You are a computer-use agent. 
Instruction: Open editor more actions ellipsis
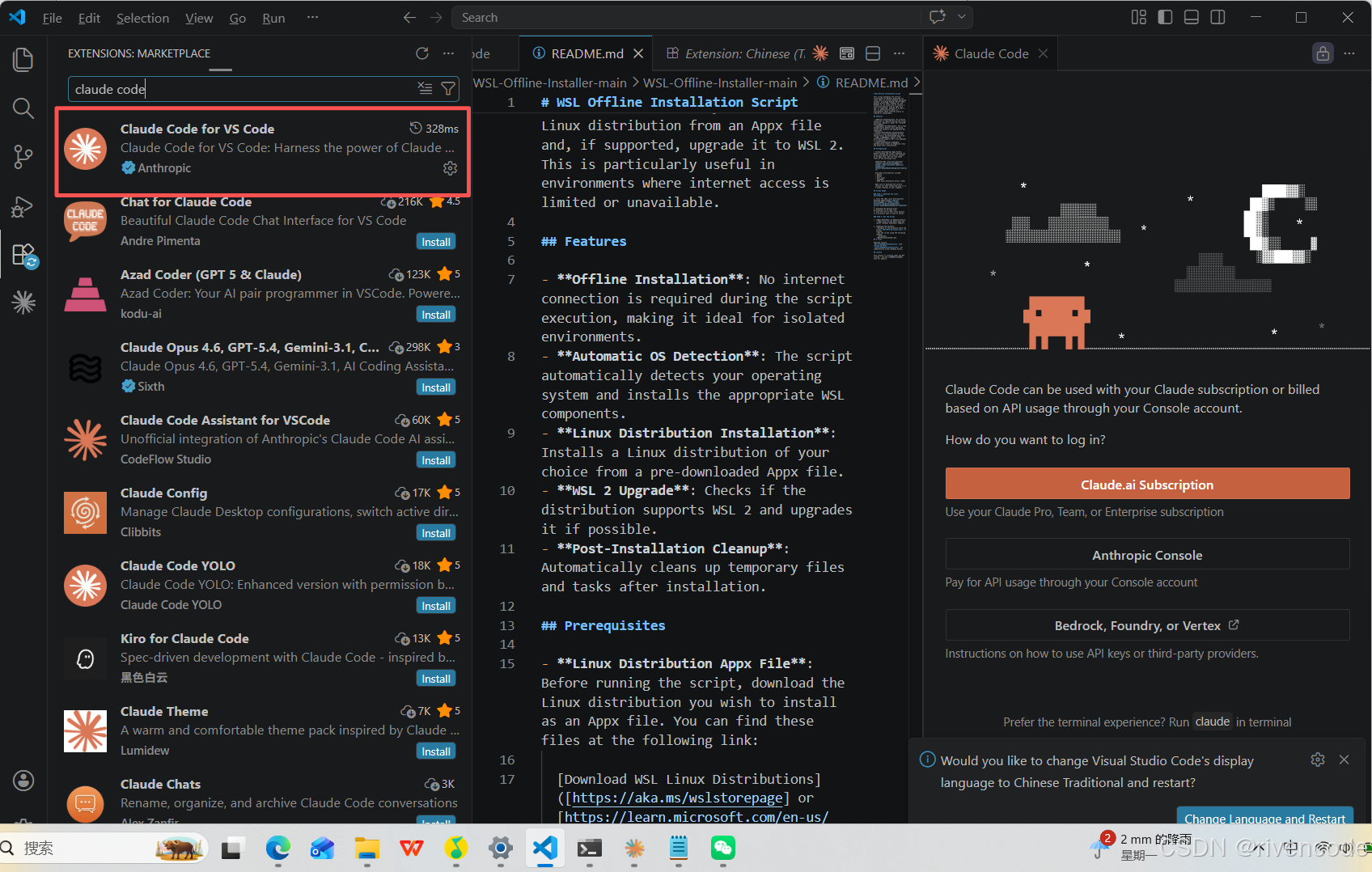pyautogui.click(x=899, y=53)
